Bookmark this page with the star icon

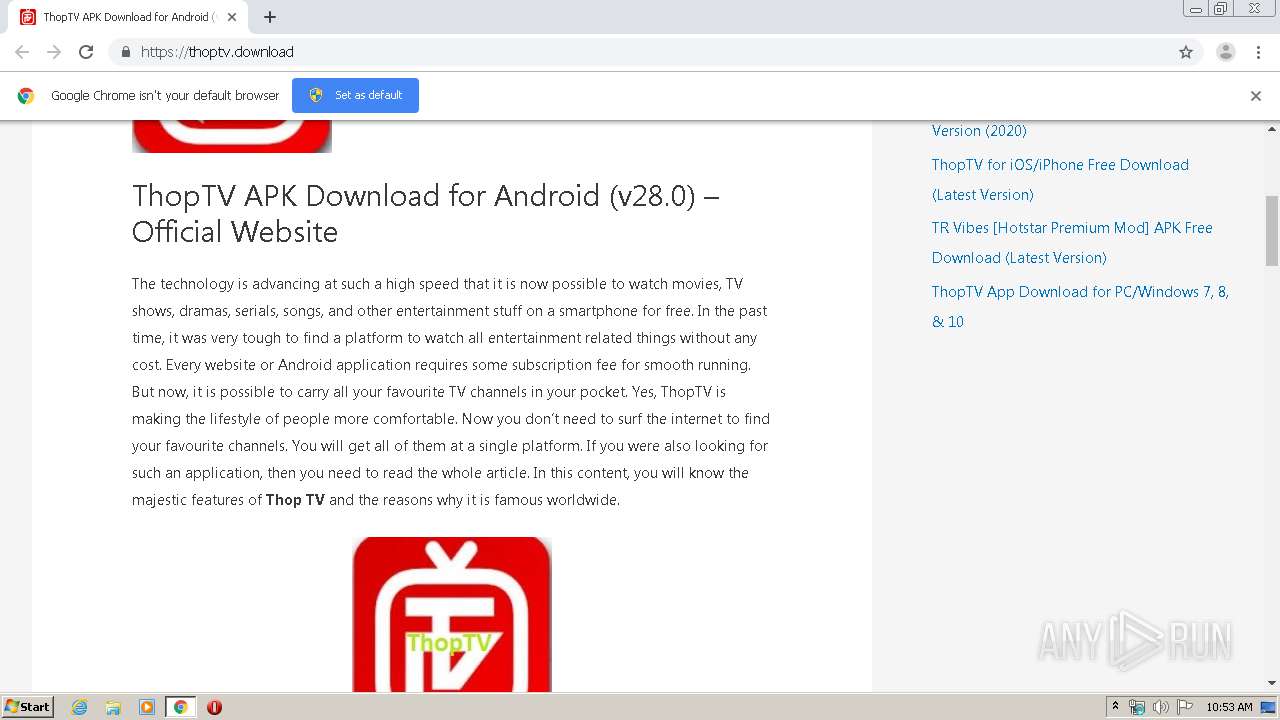[1186, 52]
